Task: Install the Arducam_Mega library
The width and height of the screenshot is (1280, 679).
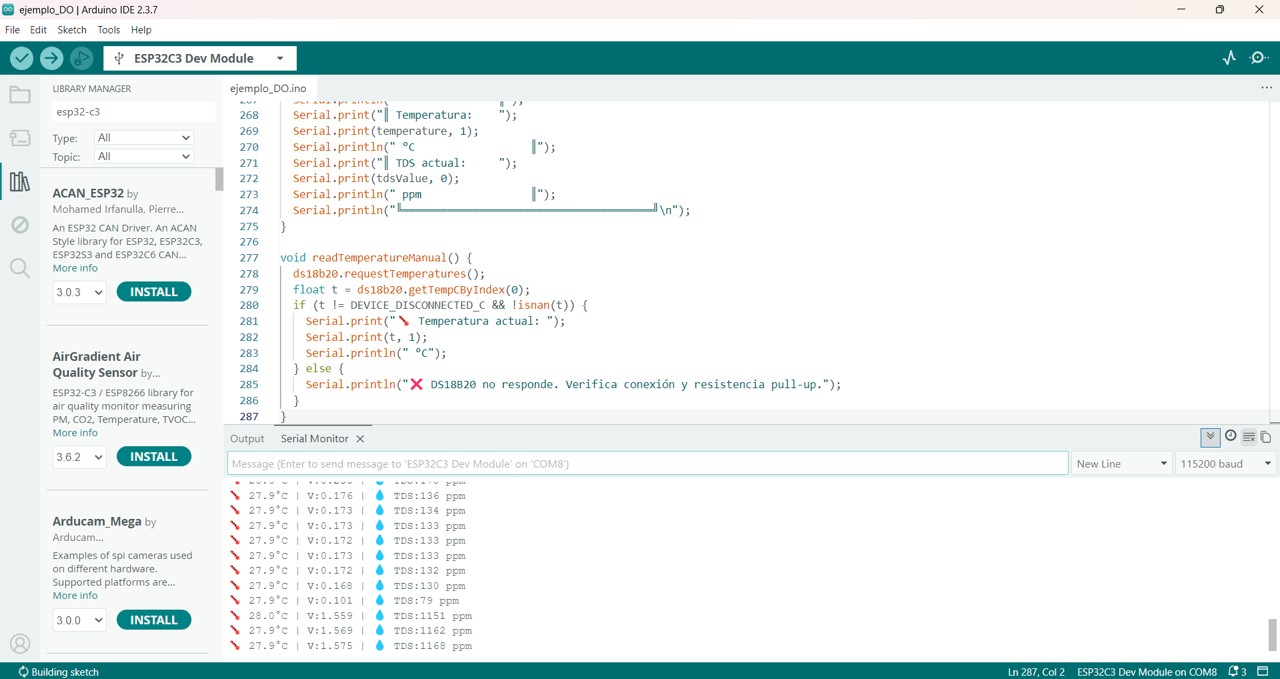Action: pyautogui.click(x=154, y=620)
